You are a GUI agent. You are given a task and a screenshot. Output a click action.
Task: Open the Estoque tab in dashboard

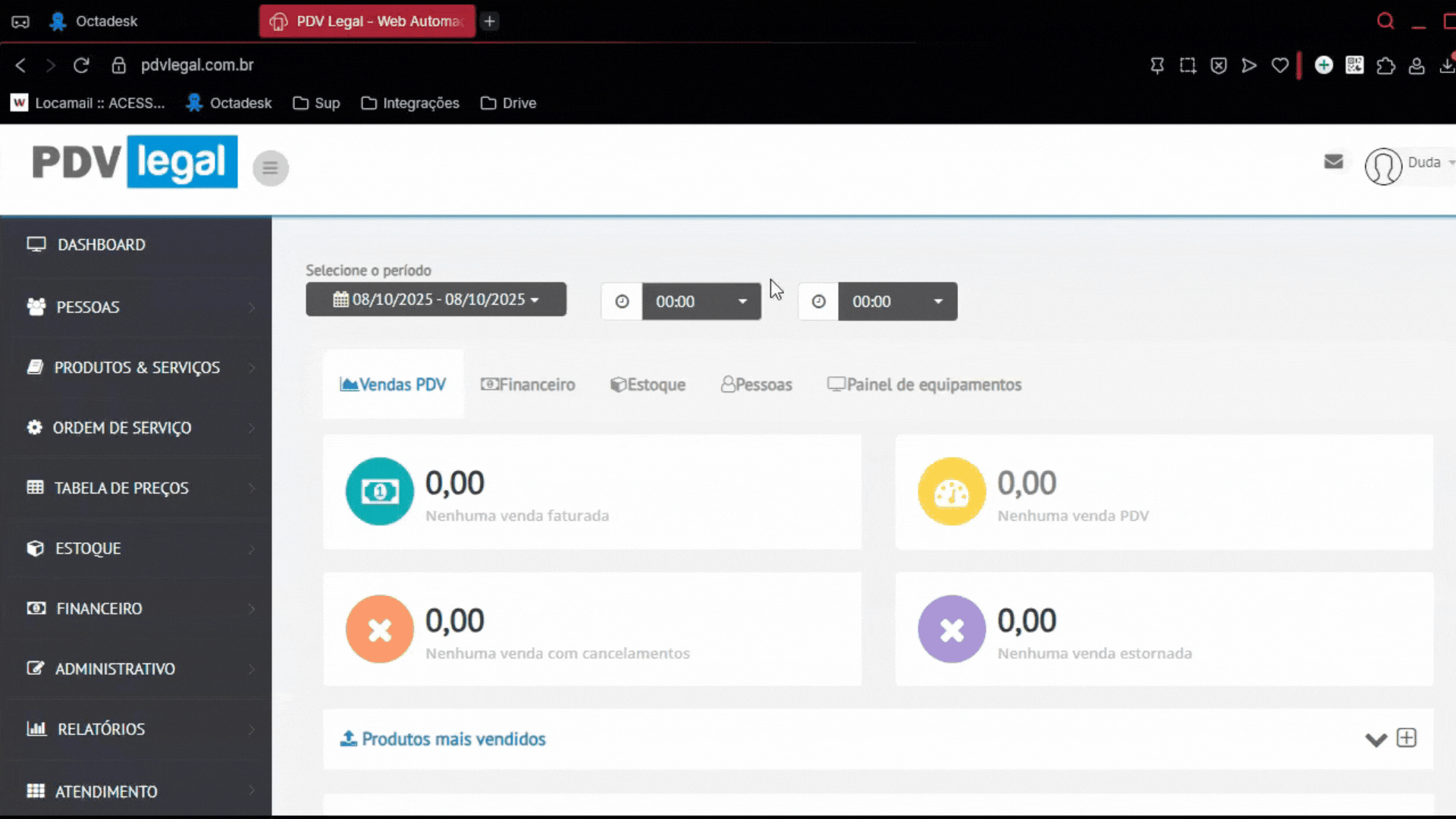[x=648, y=384]
